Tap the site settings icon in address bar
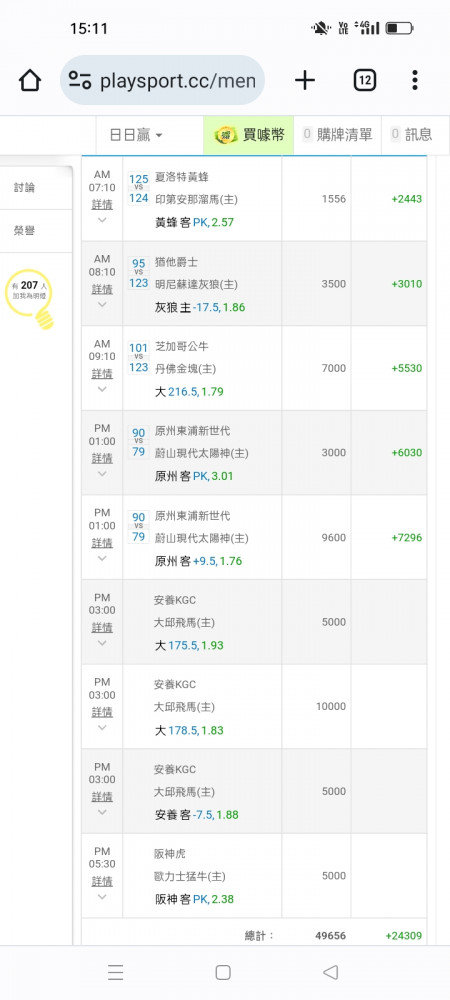Image resolution: width=450 pixels, height=1000 pixels. tap(80, 80)
